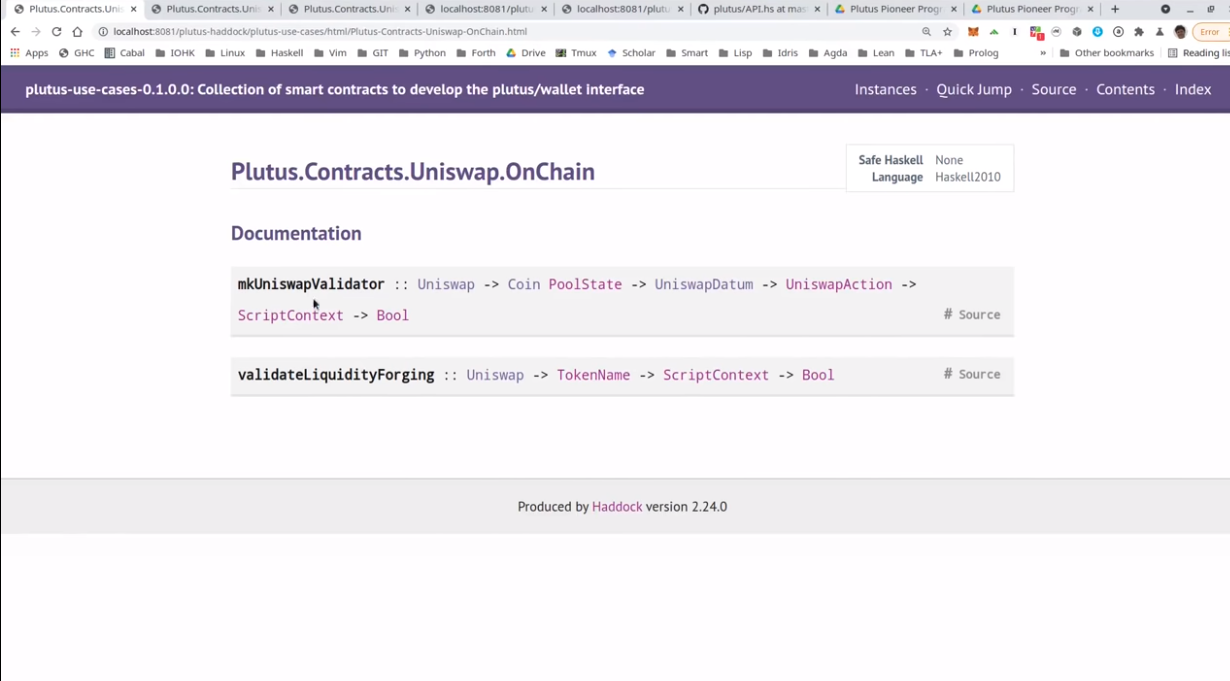Follow the UniswapDatum type link

(703, 284)
